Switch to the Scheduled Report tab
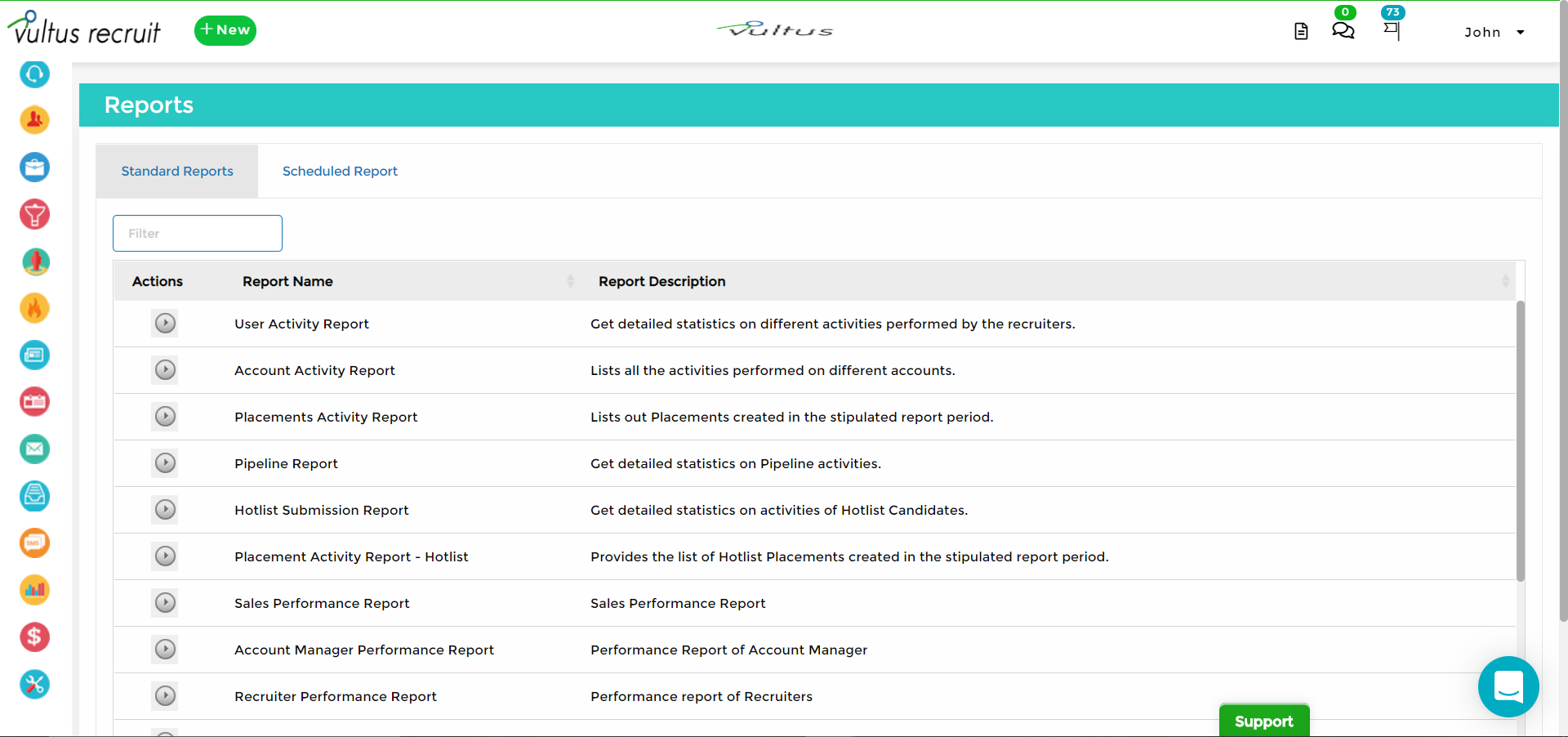Viewport: 1568px width, 737px height. click(x=340, y=171)
